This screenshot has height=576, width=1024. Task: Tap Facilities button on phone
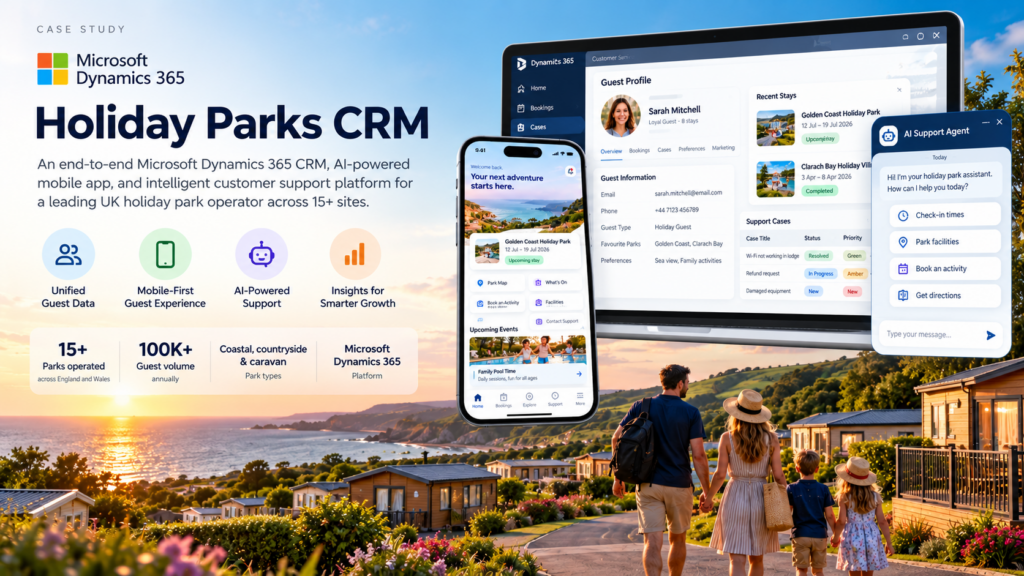point(556,302)
